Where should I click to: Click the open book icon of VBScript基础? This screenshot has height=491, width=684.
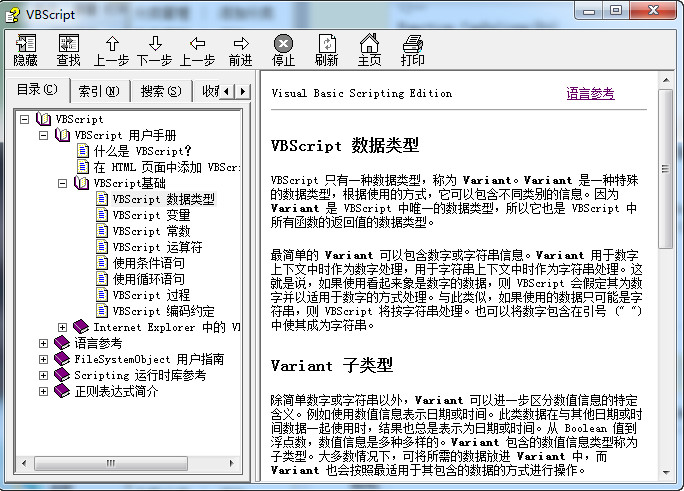point(82,183)
